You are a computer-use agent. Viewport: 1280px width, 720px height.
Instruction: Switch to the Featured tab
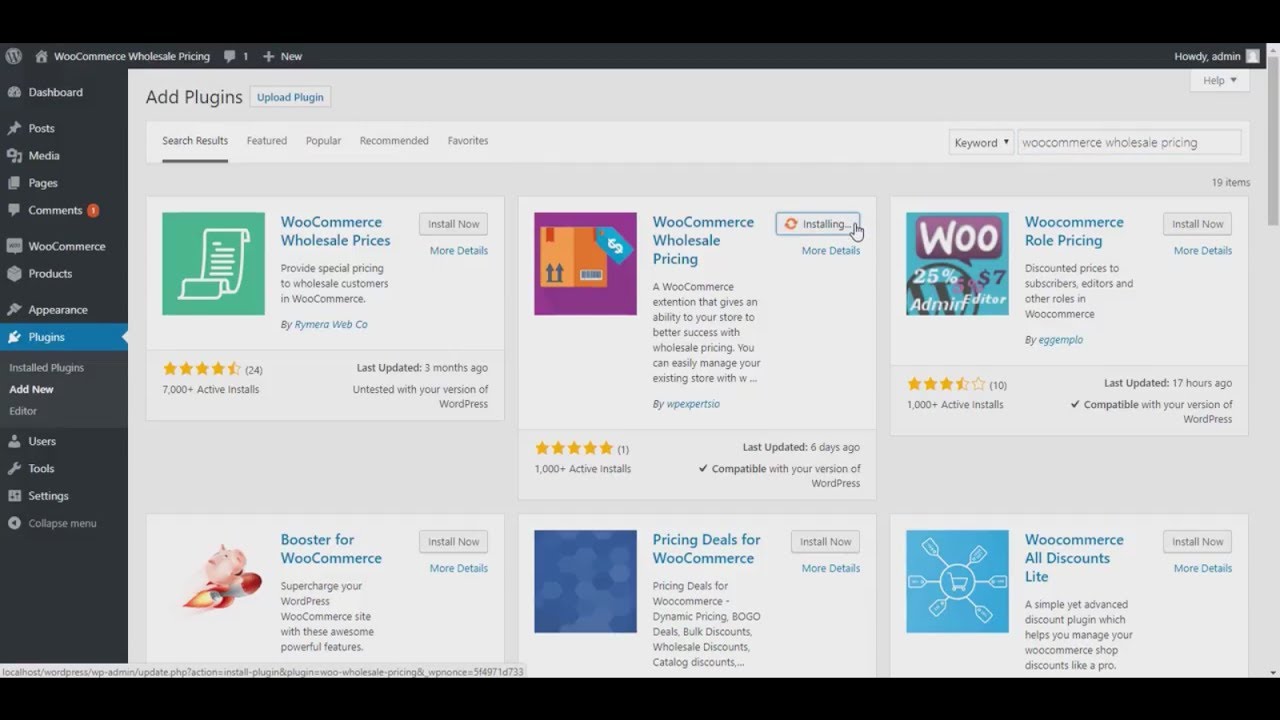tap(267, 141)
